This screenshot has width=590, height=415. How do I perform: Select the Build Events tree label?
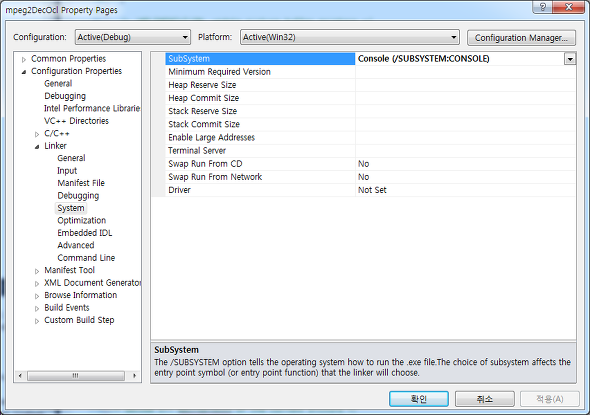point(67,308)
